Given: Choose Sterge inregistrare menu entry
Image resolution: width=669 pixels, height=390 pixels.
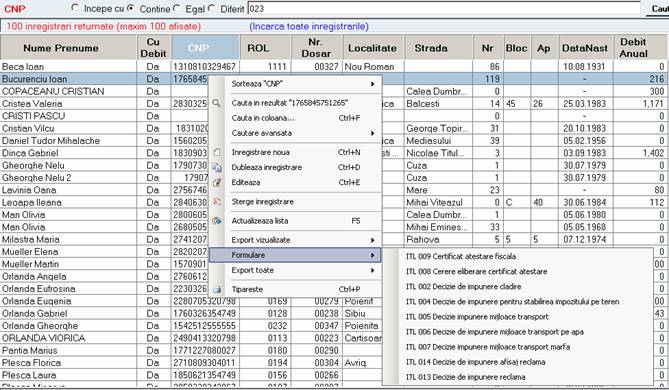Looking at the screenshot, I should point(295,202).
